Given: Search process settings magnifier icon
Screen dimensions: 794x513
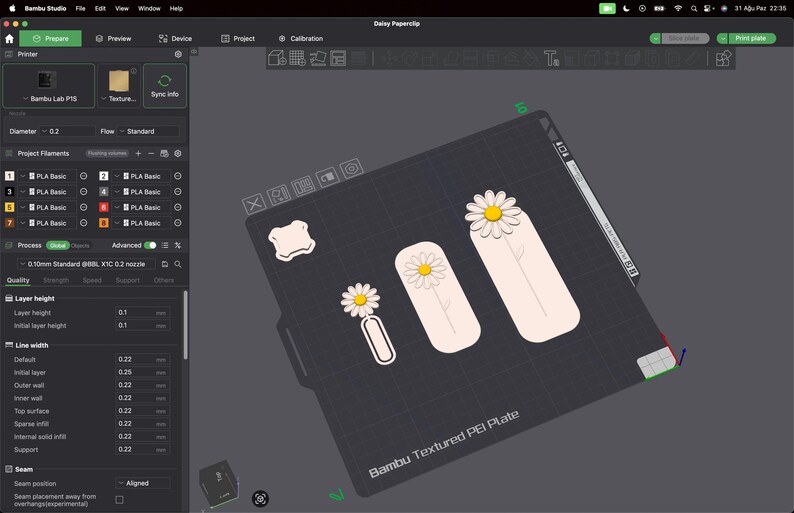Looking at the screenshot, I should coord(178,264).
